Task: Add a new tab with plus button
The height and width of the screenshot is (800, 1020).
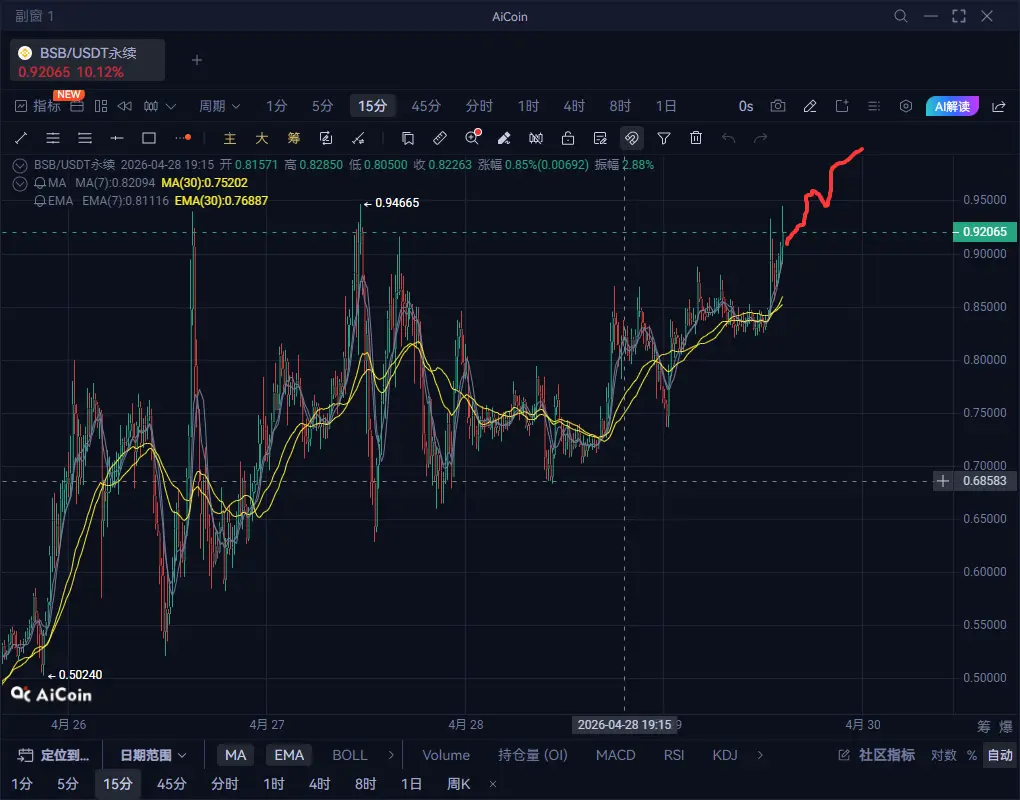Action: (197, 60)
